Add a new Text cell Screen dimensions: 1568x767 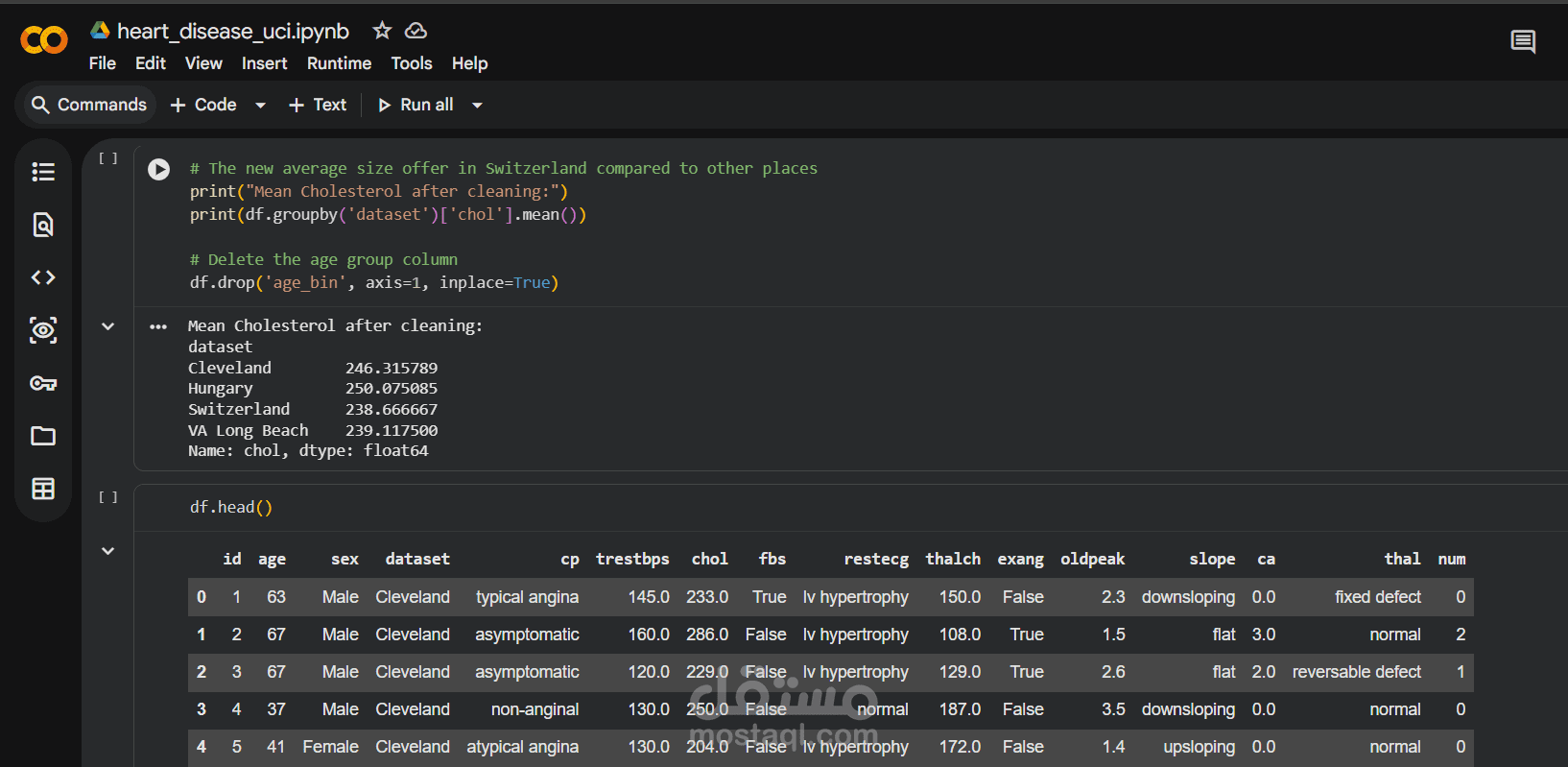pyautogui.click(x=318, y=105)
